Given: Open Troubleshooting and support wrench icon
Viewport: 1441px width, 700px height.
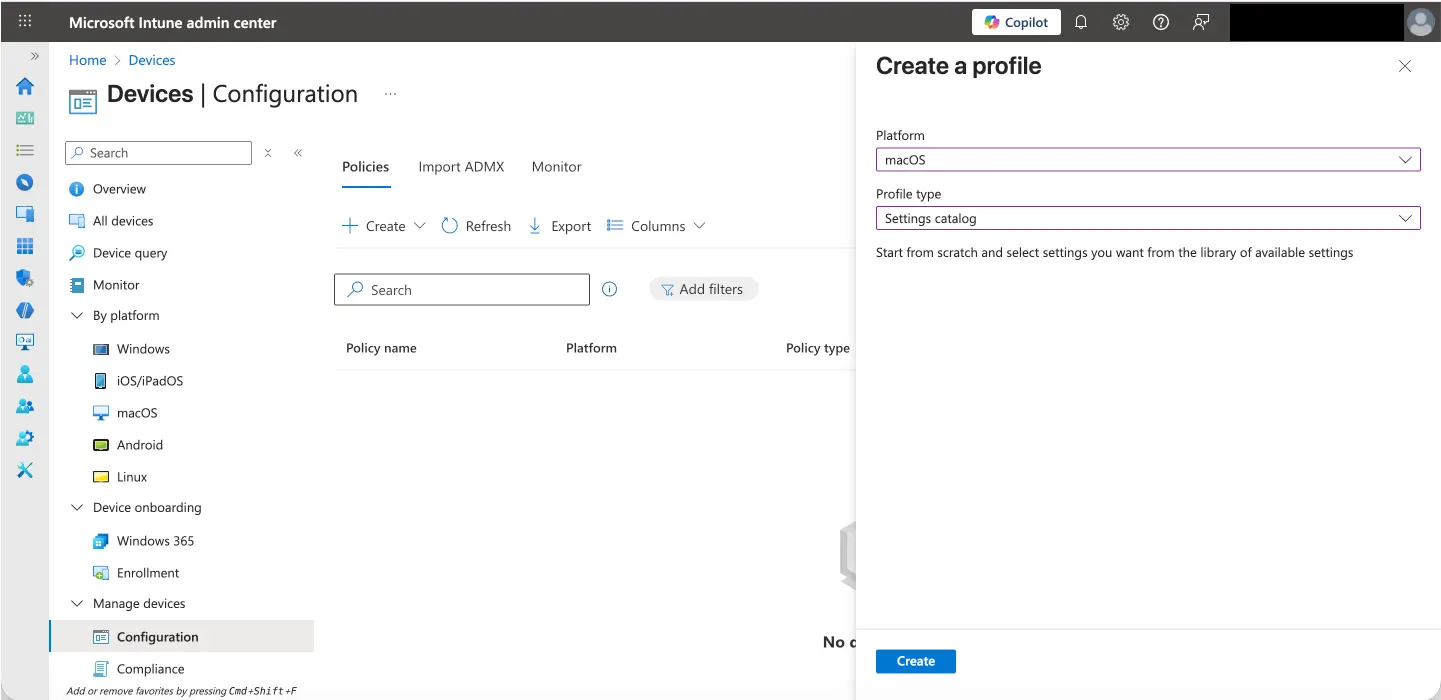Looking at the screenshot, I should click(x=24, y=469).
